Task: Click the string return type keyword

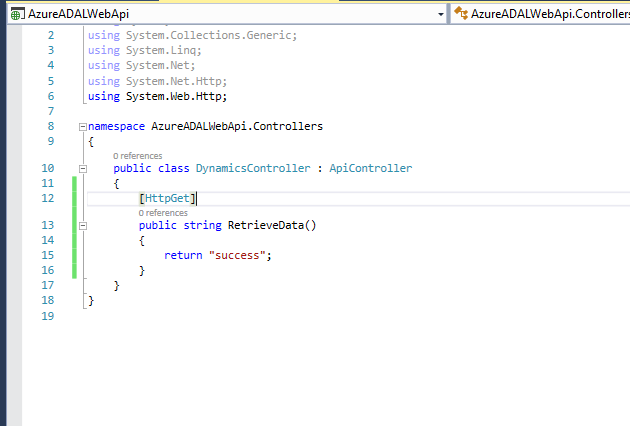Action: click(x=202, y=225)
